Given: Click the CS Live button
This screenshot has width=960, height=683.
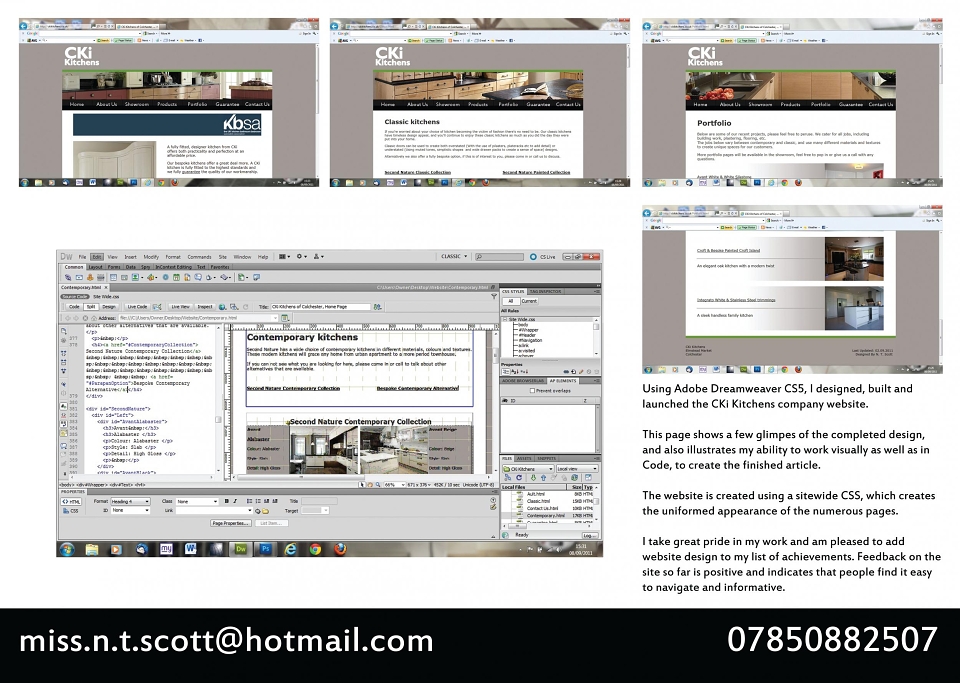Looking at the screenshot, I should pyautogui.click(x=542, y=257).
